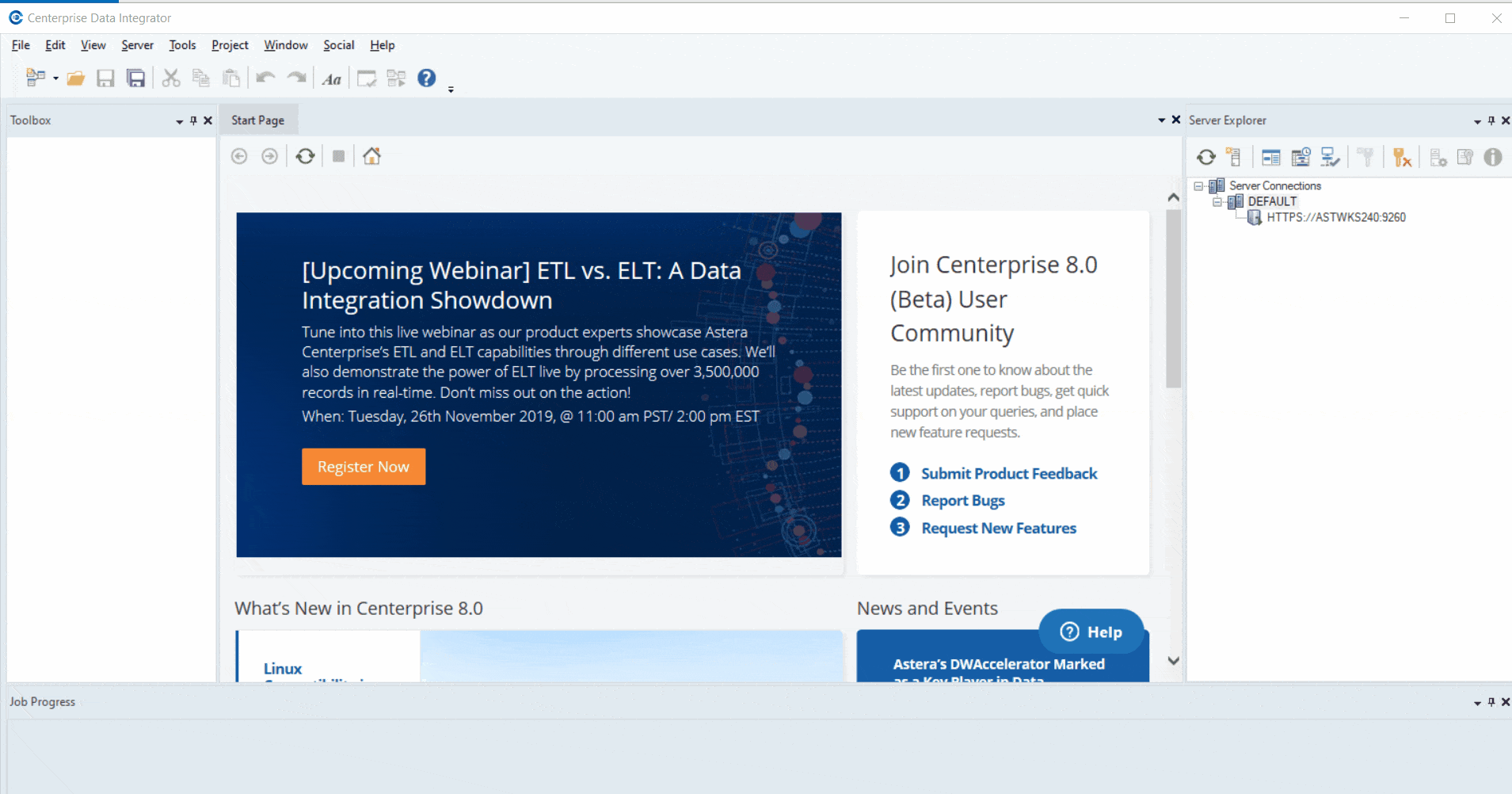Switch to the Start Page tab
The image size is (1512, 794).
pos(257,120)
